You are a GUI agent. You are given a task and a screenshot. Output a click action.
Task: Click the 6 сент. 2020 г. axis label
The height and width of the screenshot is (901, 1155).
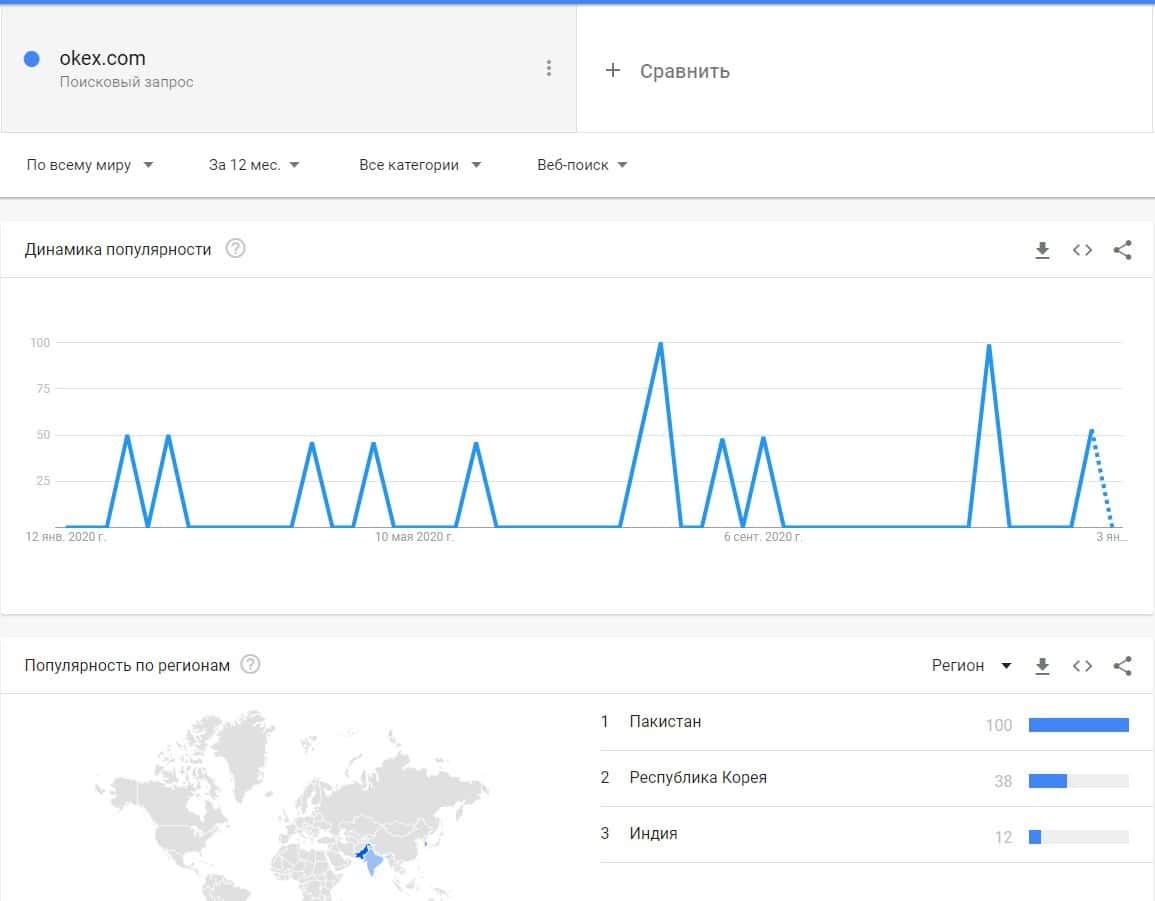(763, 537)
